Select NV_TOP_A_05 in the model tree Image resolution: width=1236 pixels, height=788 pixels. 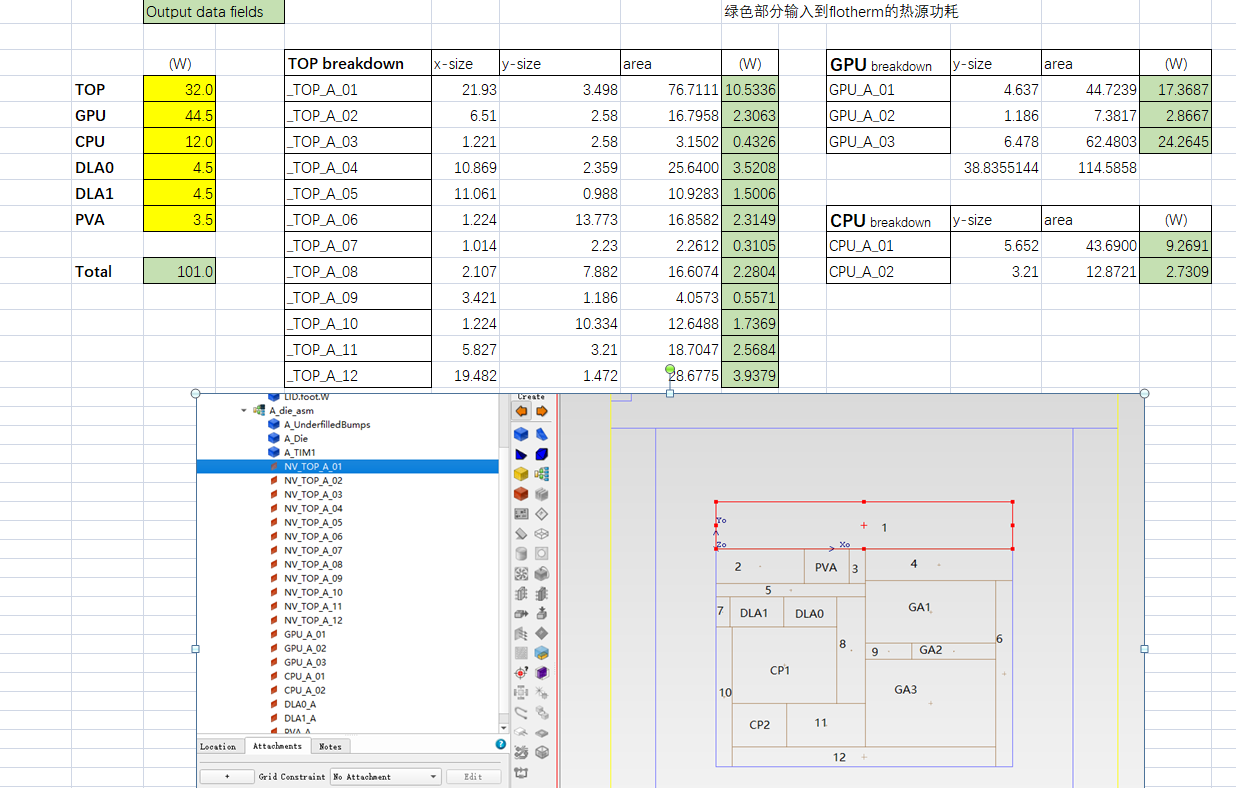(x=313, y=522)
